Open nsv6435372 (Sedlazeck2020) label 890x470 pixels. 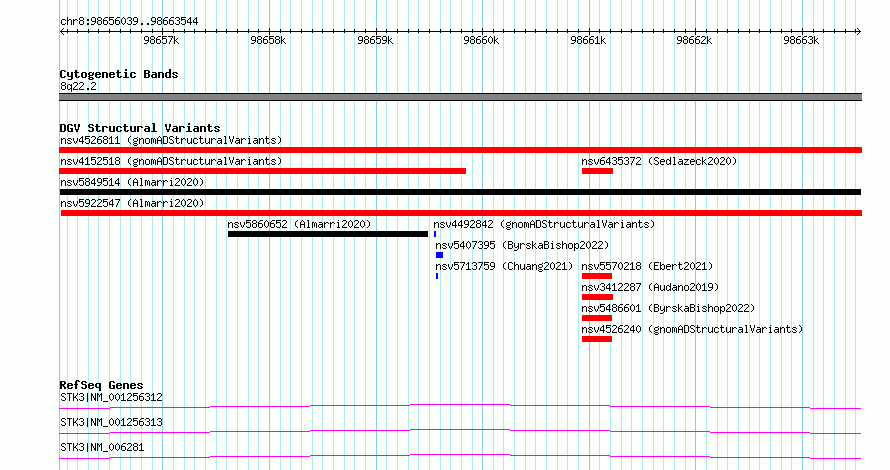pyautogui.click(x=659, y=161)
